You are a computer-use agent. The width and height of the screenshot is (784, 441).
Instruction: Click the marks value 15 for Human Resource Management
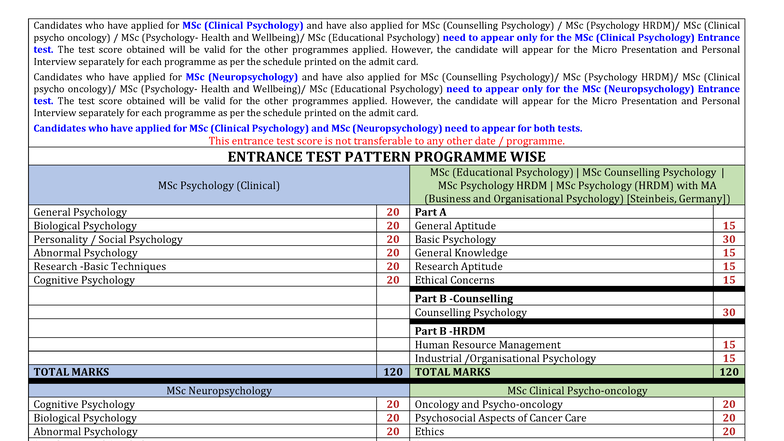click(x=729, y=344)
